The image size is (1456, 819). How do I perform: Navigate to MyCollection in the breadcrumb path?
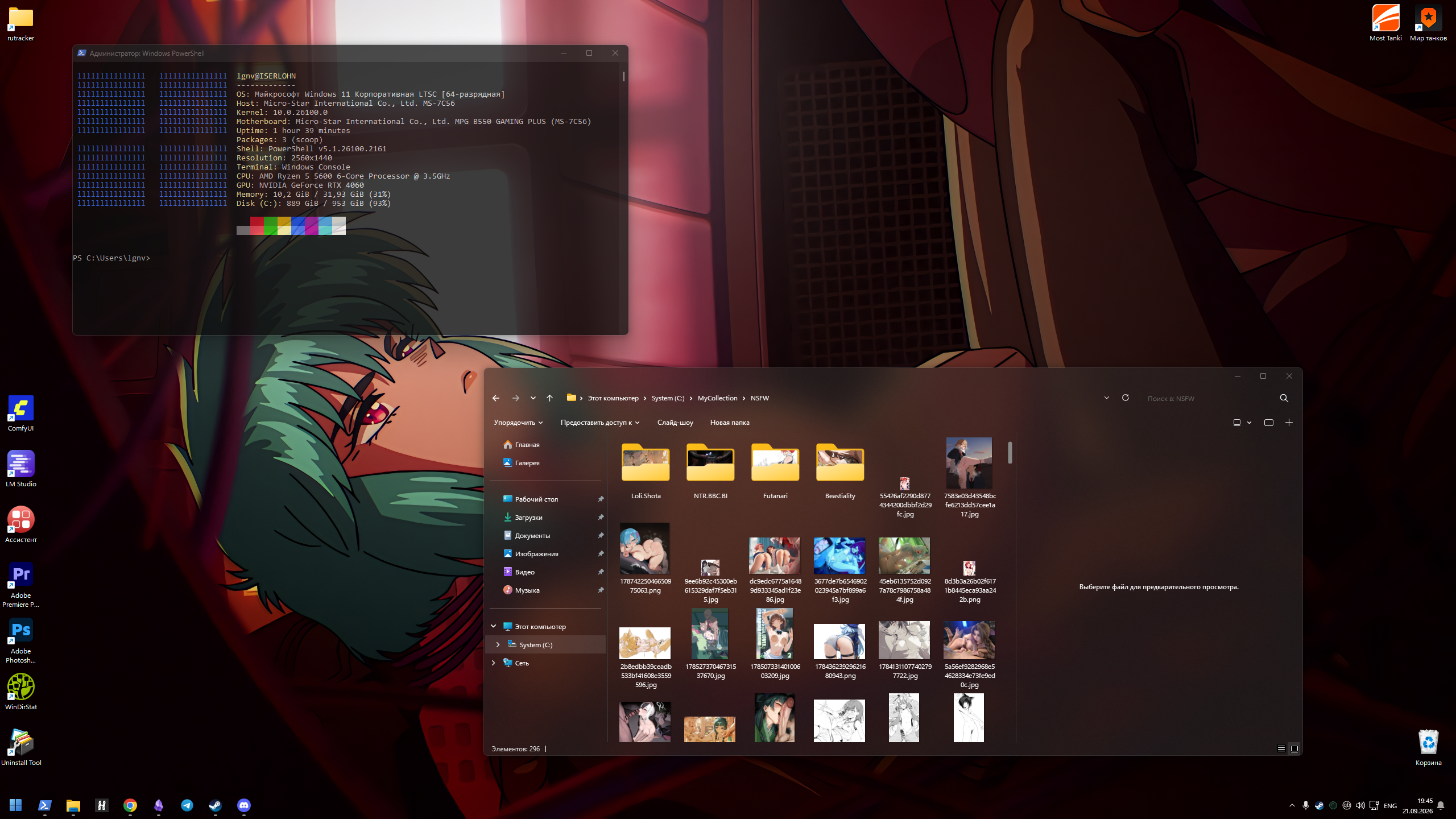coord(717,398)
